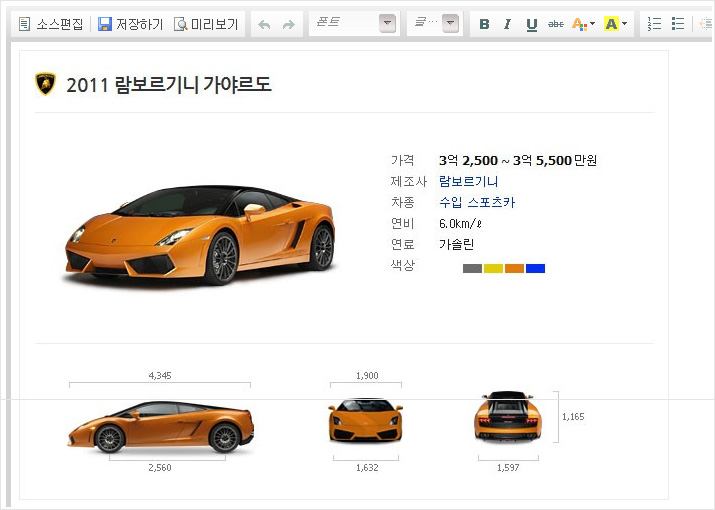
Task: Undo the last edit
Action: 264,24
